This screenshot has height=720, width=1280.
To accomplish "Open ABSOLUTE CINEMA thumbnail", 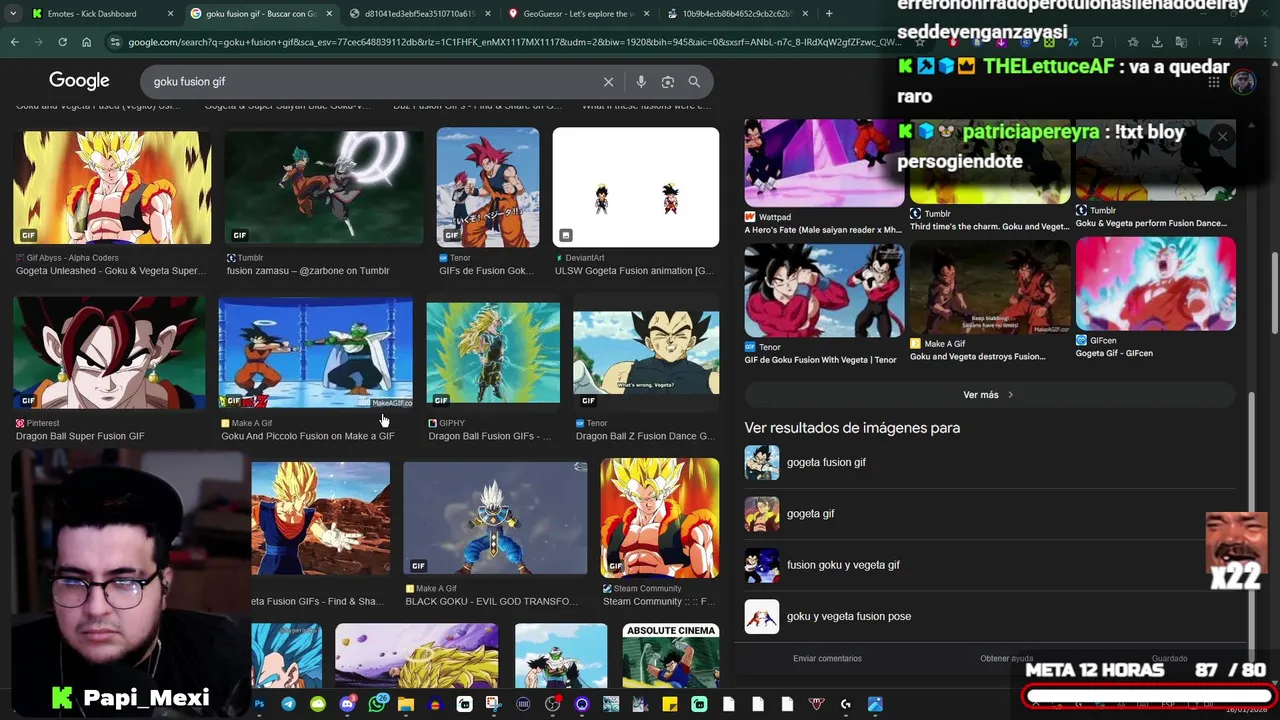I will (671, 656).
